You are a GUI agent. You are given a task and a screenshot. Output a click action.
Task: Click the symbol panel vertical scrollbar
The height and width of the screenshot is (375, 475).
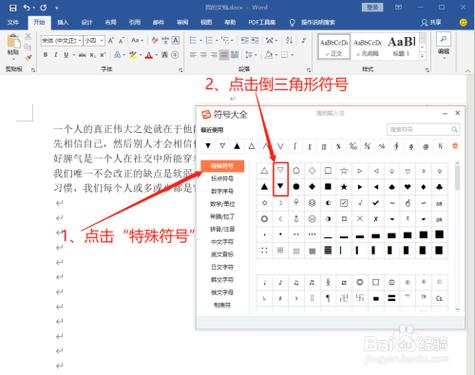coord(457,176)
